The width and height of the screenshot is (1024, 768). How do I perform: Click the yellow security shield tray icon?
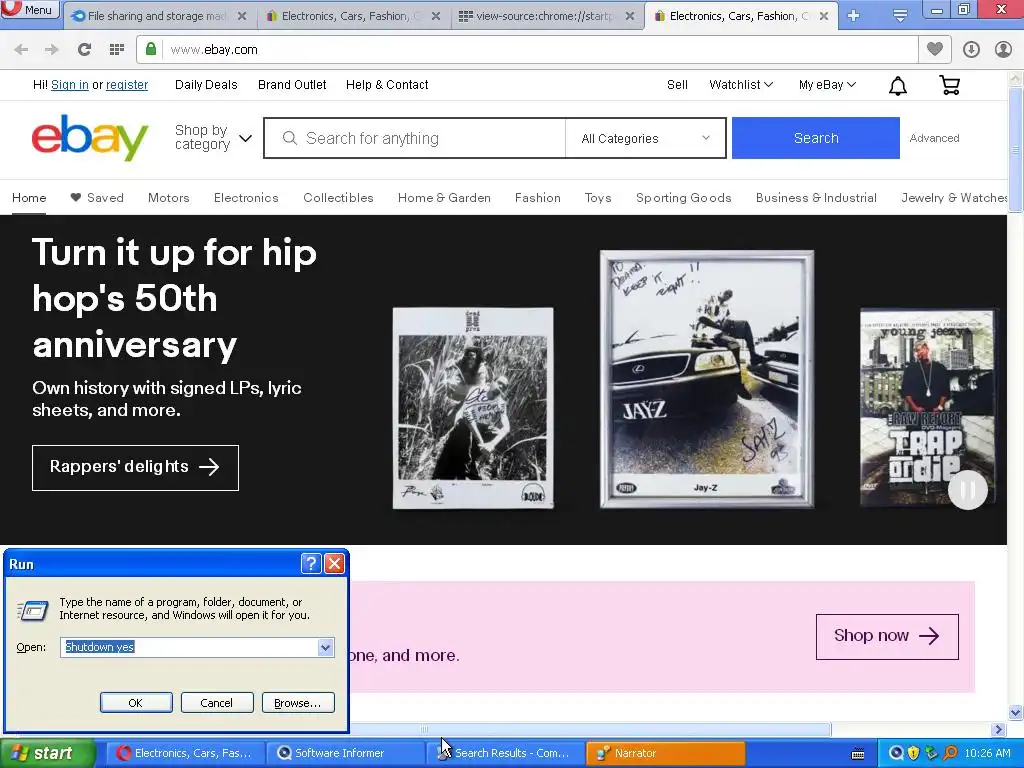point(914,753)
